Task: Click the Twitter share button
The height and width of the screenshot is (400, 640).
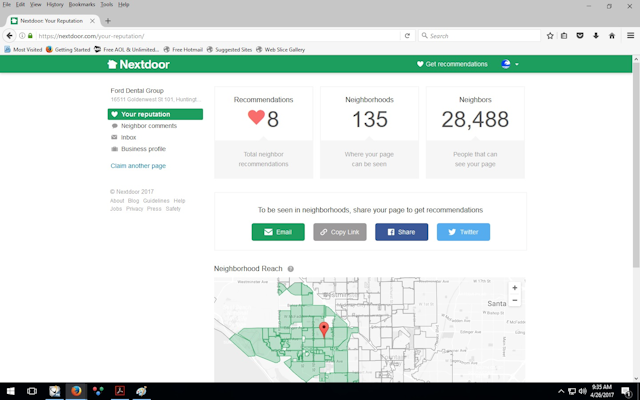Action: [463, 232]
